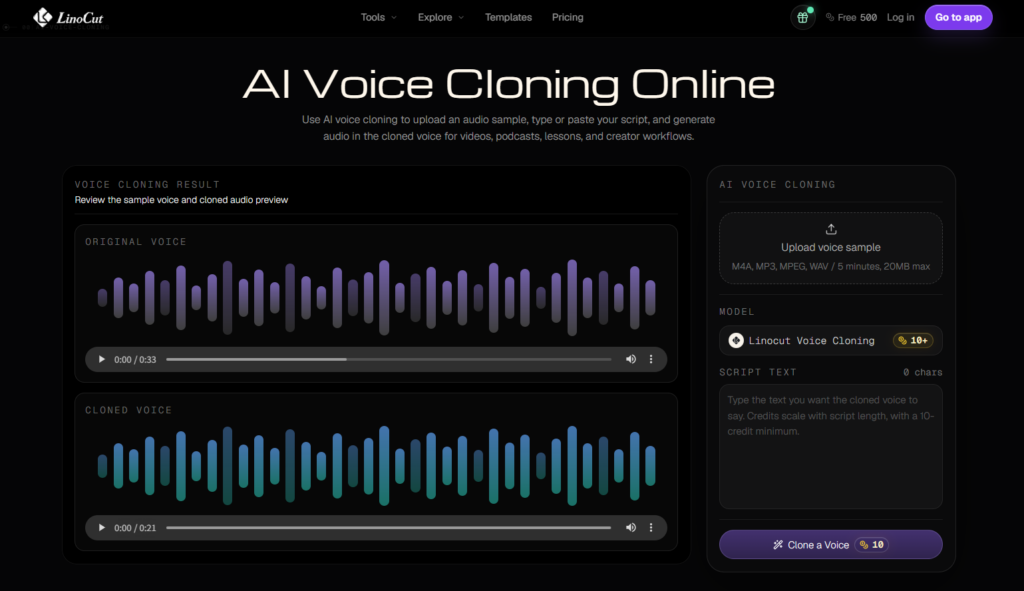Click into the script text field
Screen dimensions: 1024x591
[831, 447]
